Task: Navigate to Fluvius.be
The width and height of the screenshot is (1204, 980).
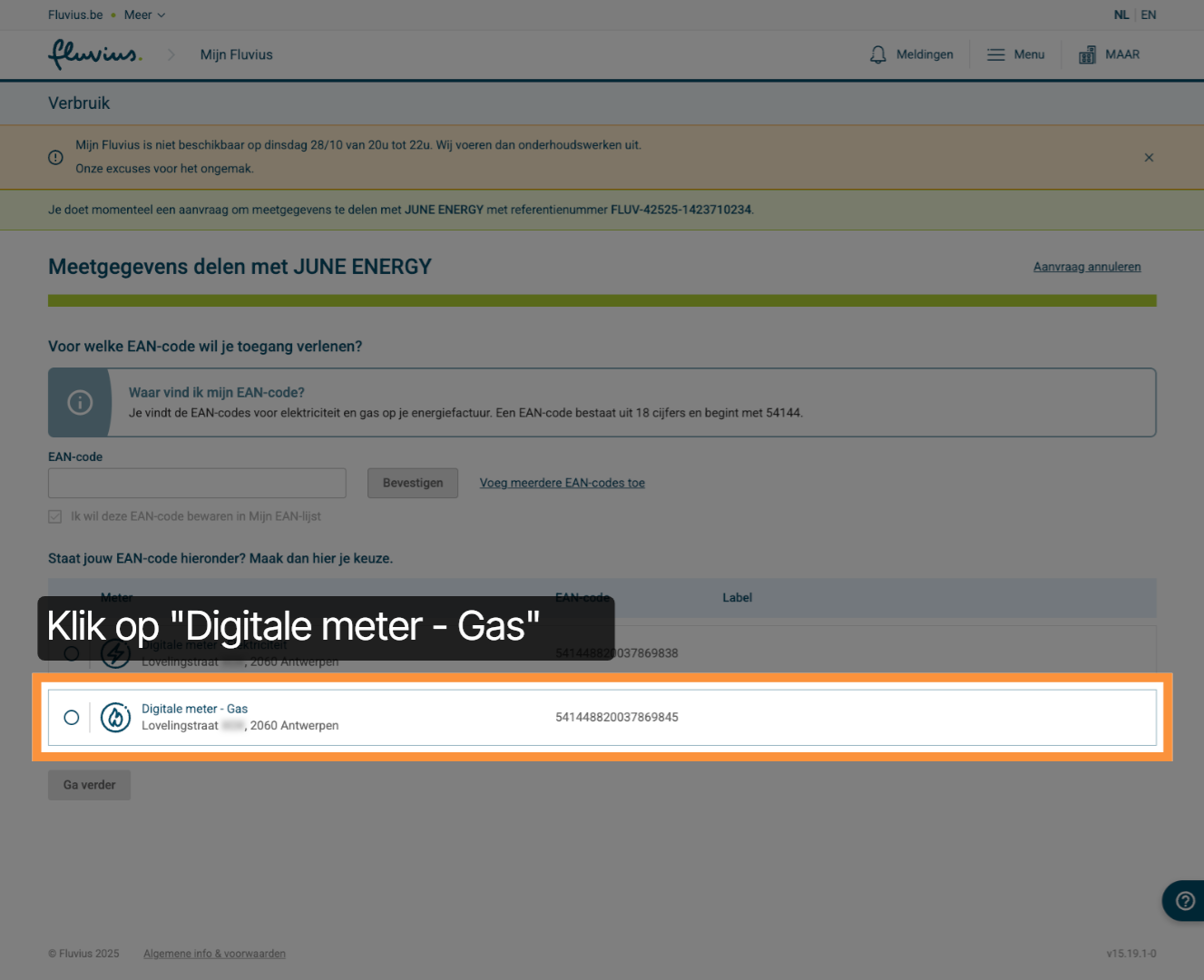Action: (x=75, y=15)
